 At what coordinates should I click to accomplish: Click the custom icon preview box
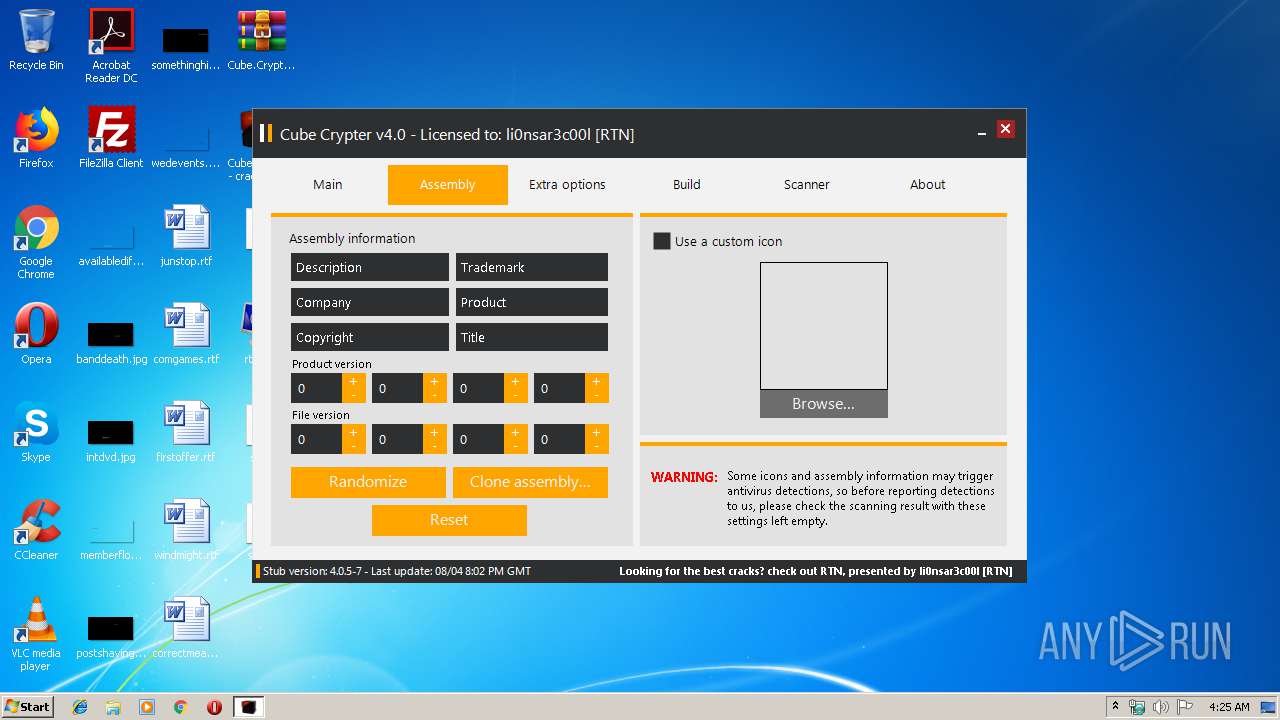coord(824,326)
